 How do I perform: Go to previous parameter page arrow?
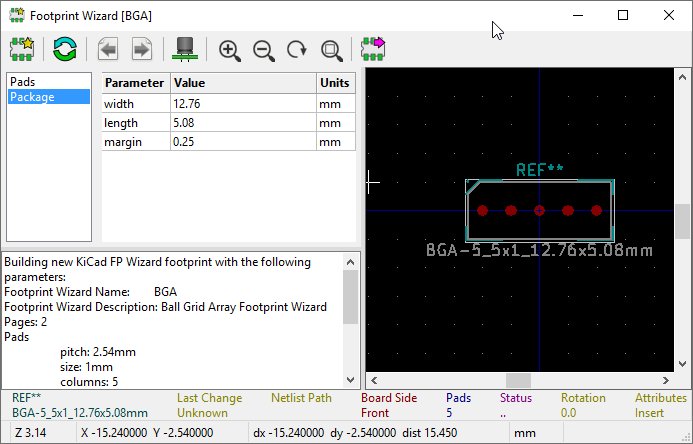(x=108, y=49)
